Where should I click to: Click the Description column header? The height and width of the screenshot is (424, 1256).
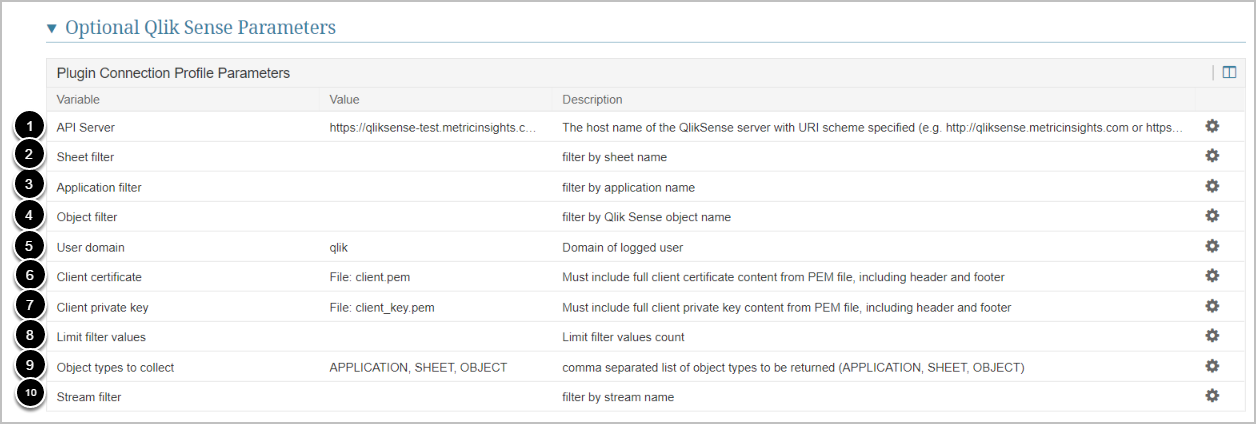[x=592, y=100]
